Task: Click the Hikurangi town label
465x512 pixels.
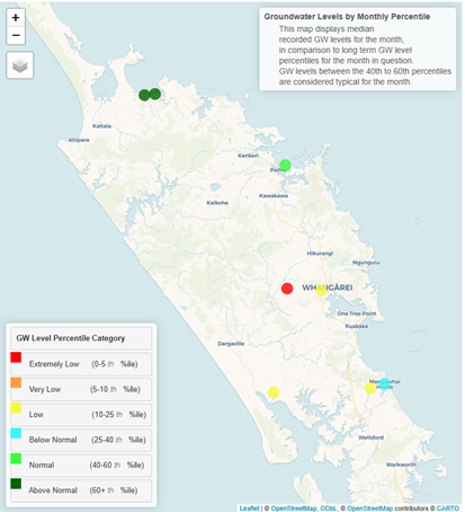Action: 320,253
